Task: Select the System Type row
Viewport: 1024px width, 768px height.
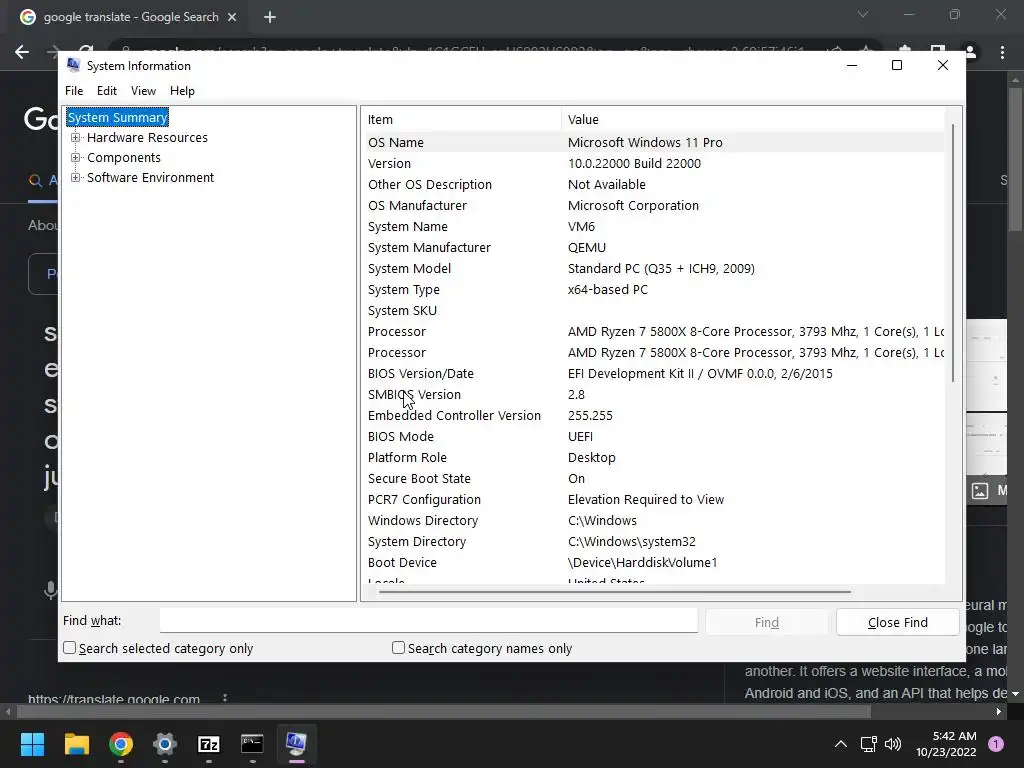Action: pos(655,289)
